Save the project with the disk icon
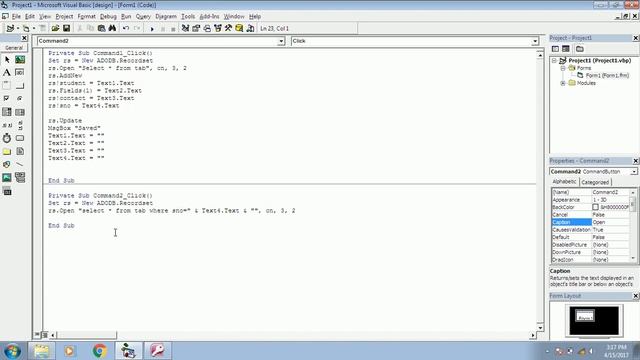Viewport: 640px width, 360px height. (66, 28)
